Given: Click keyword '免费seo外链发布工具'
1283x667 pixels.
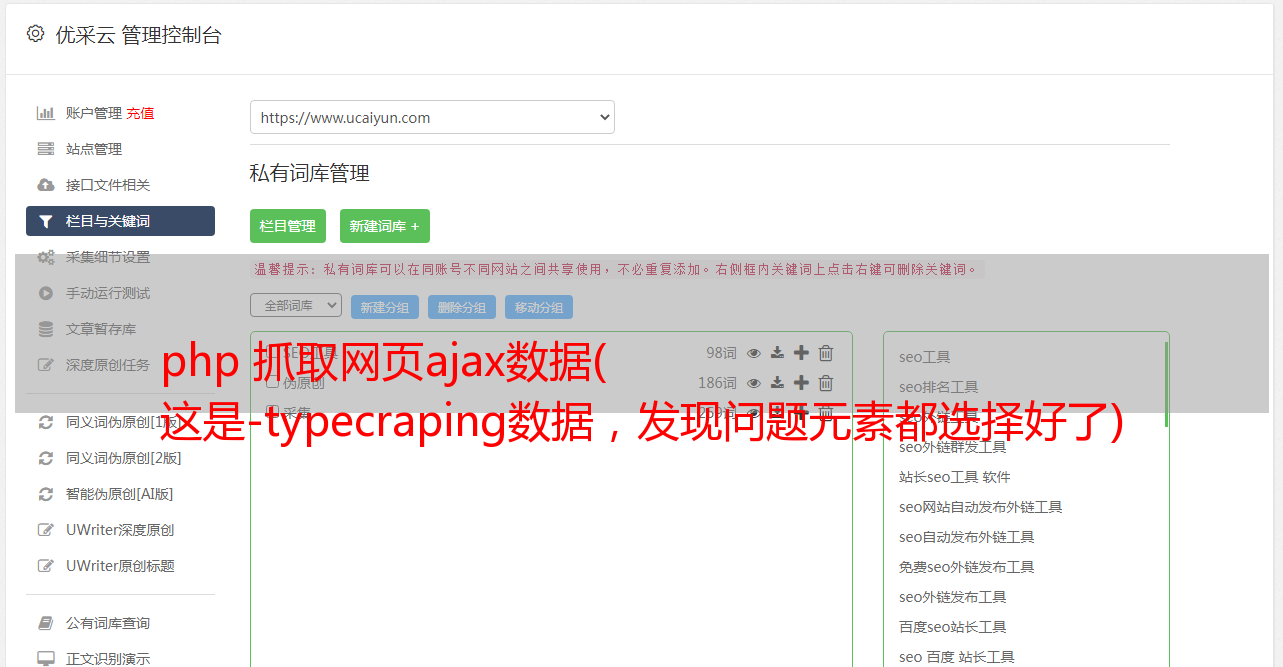Looking at the screenshot, I should [x=967, y=567].
